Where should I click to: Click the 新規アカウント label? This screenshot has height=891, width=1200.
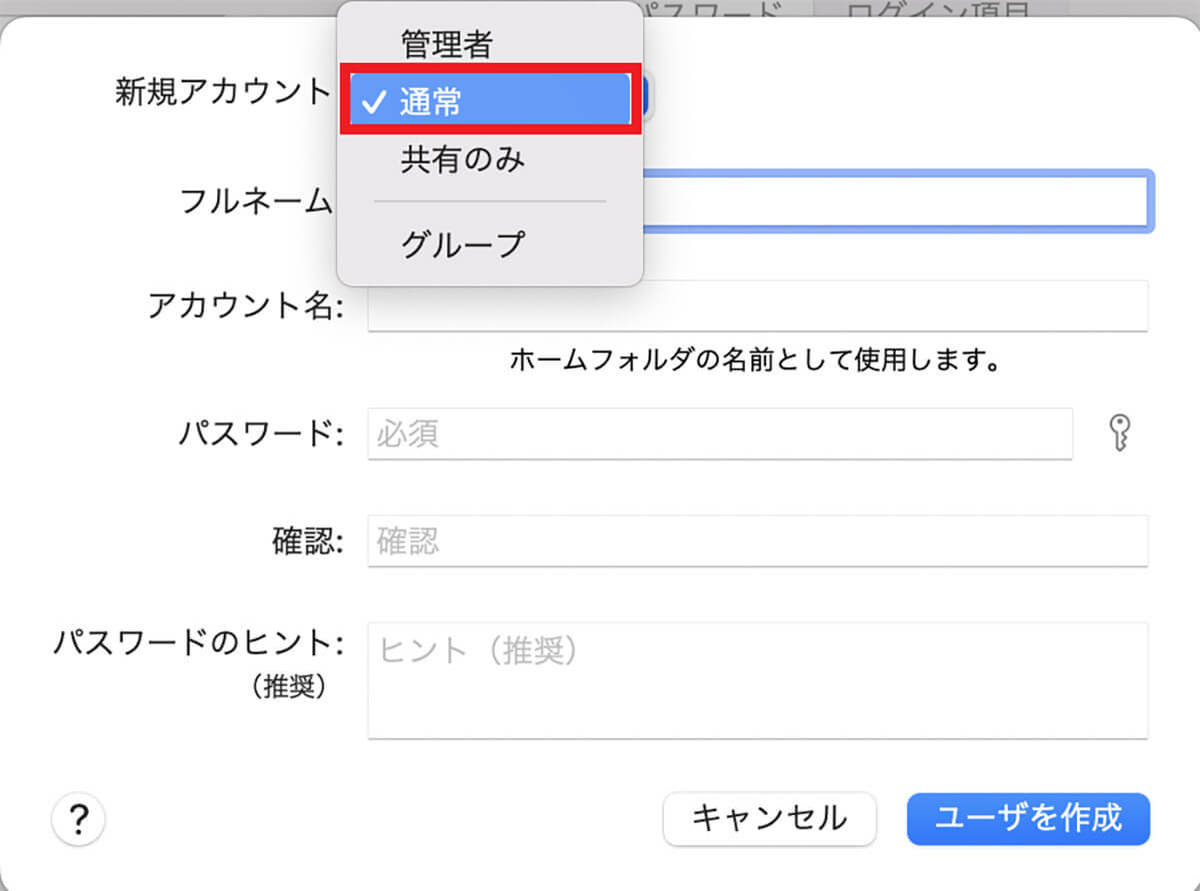tap(223, 92)
